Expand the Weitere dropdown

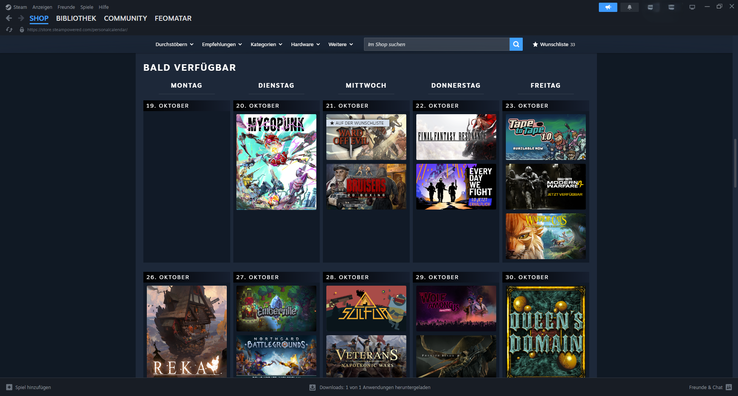(340, 44)
